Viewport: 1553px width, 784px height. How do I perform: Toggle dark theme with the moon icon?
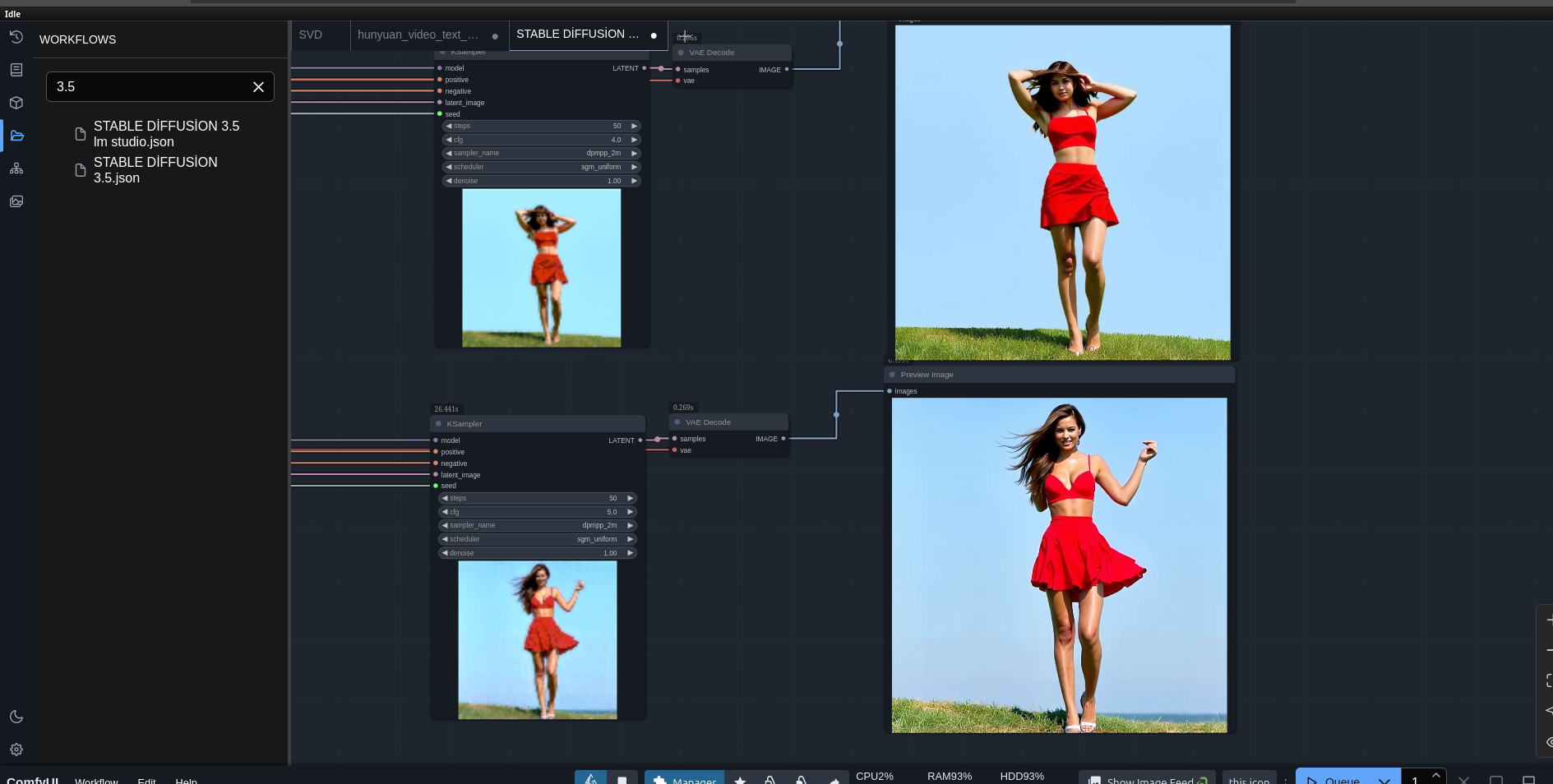[16, 717]
